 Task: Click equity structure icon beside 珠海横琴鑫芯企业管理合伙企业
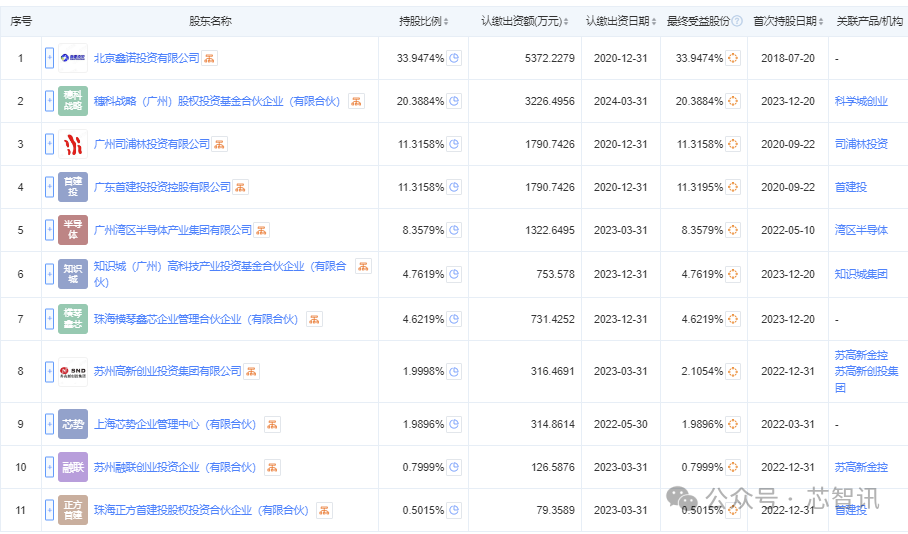pos(314,319)
